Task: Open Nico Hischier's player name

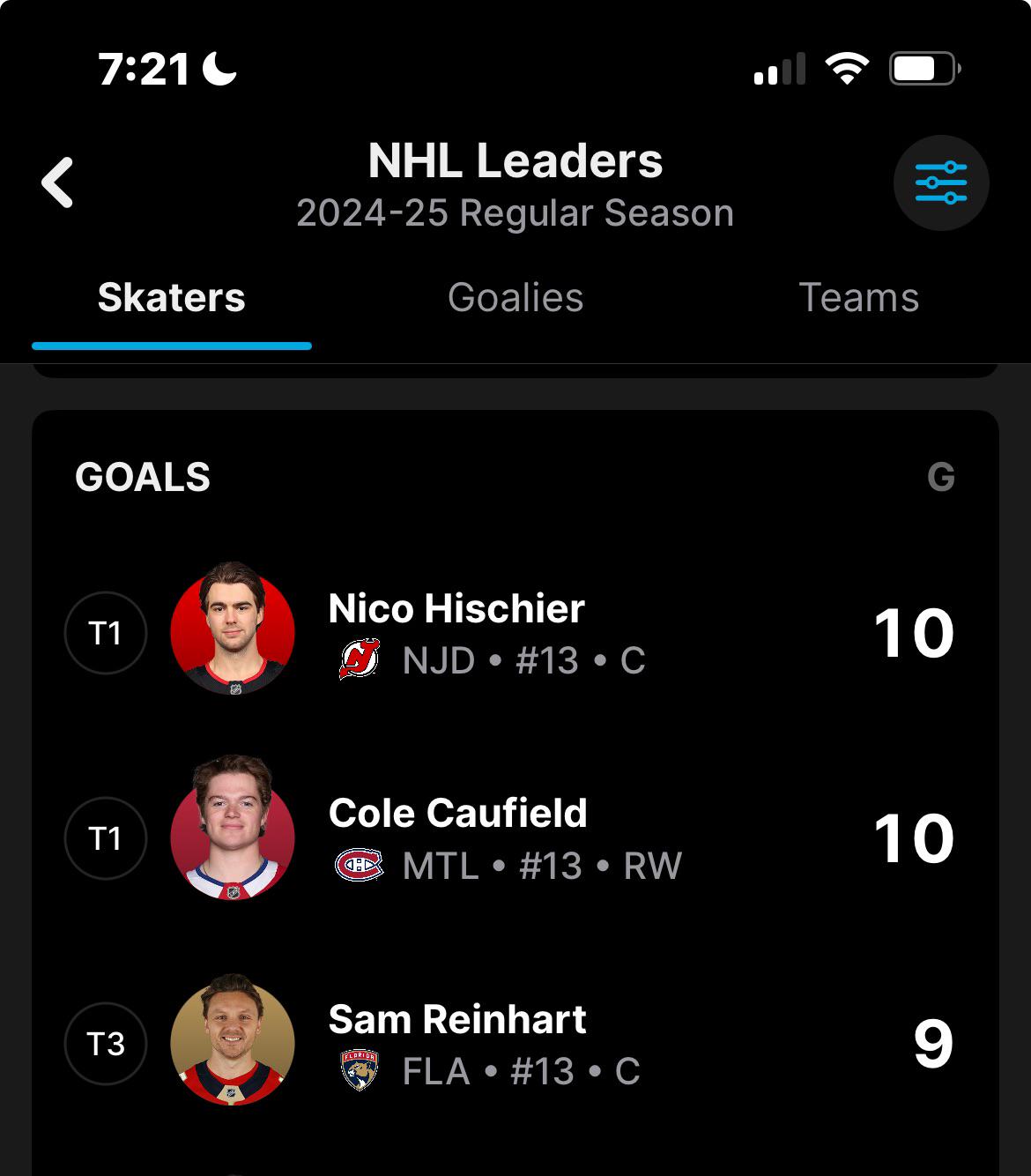Action: tap(456, 608)
